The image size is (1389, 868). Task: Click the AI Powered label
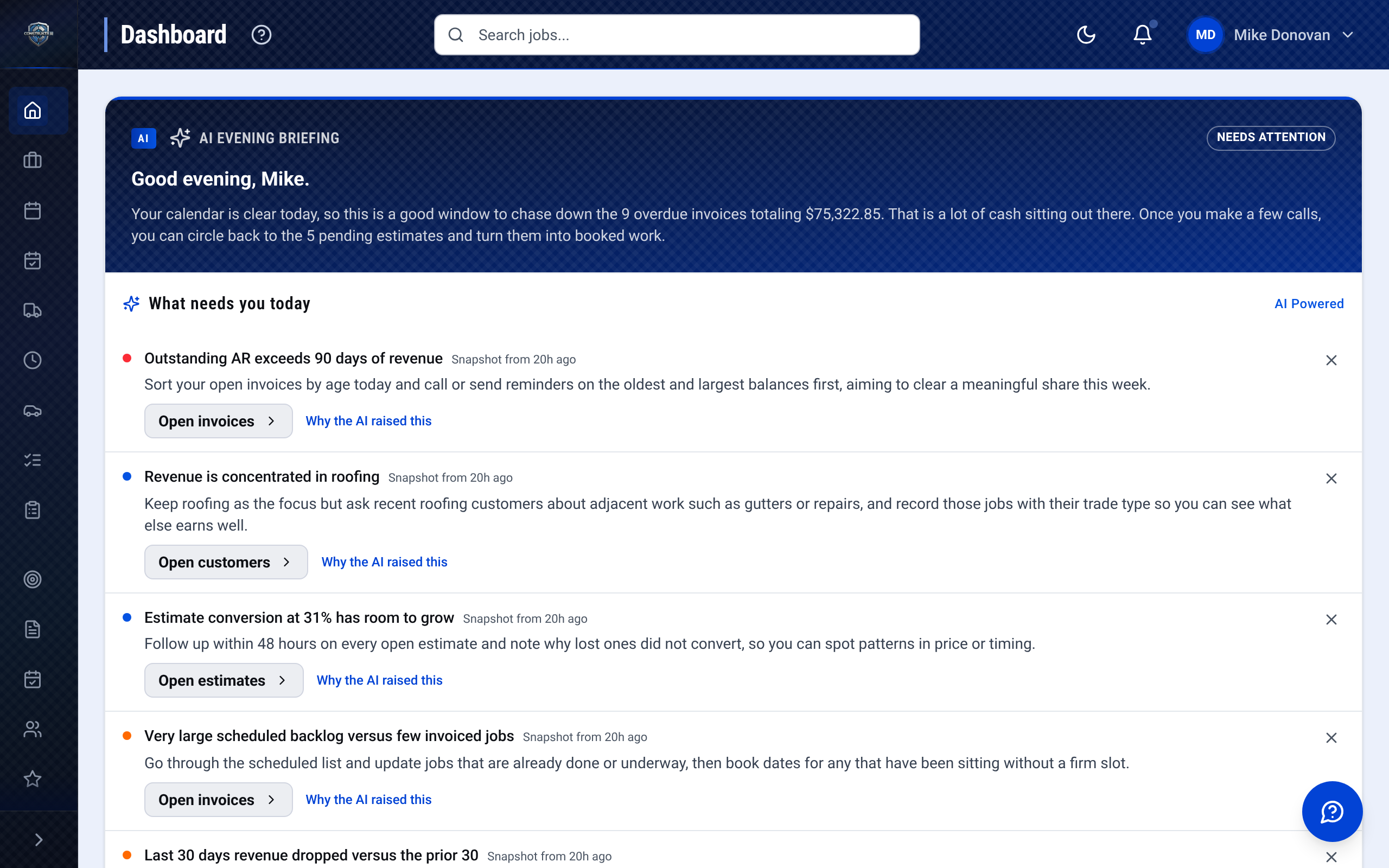pos(1309,304)
